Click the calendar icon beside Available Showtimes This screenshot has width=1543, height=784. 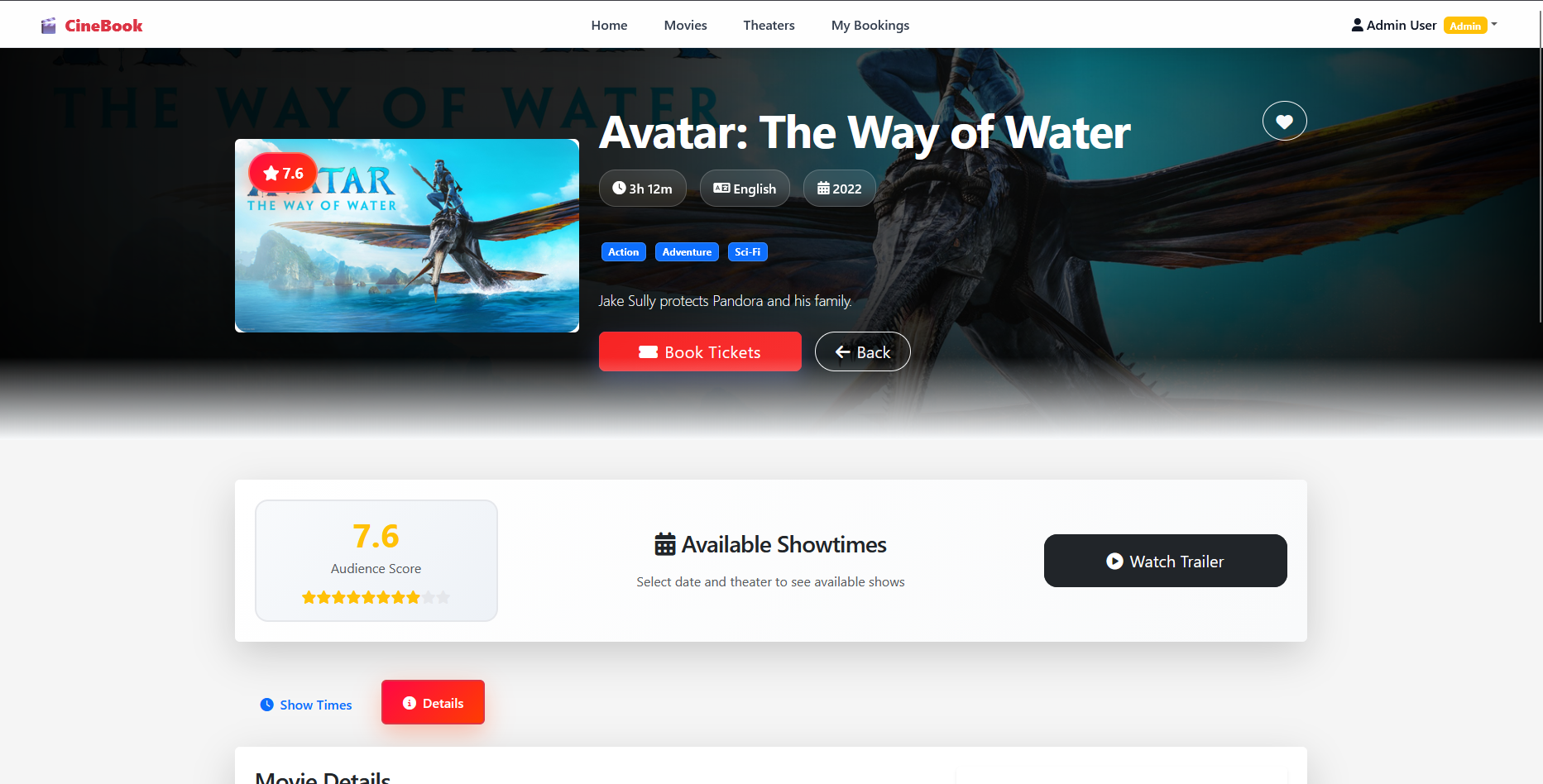[665, 544]
